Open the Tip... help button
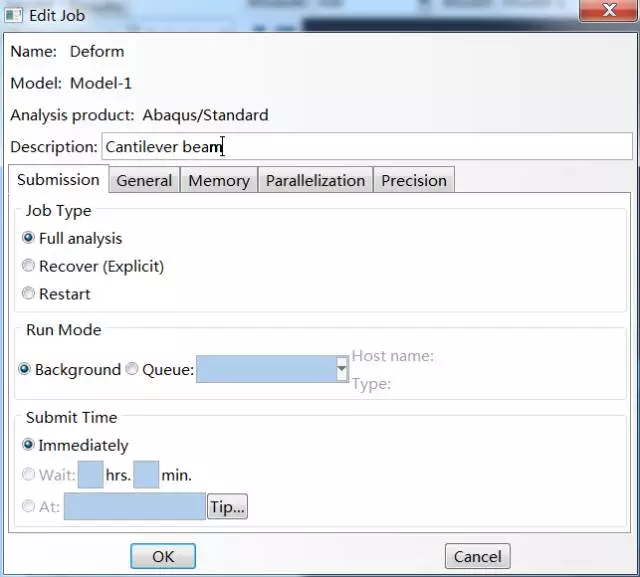This screenshot has height=577, width=640. 227,507
